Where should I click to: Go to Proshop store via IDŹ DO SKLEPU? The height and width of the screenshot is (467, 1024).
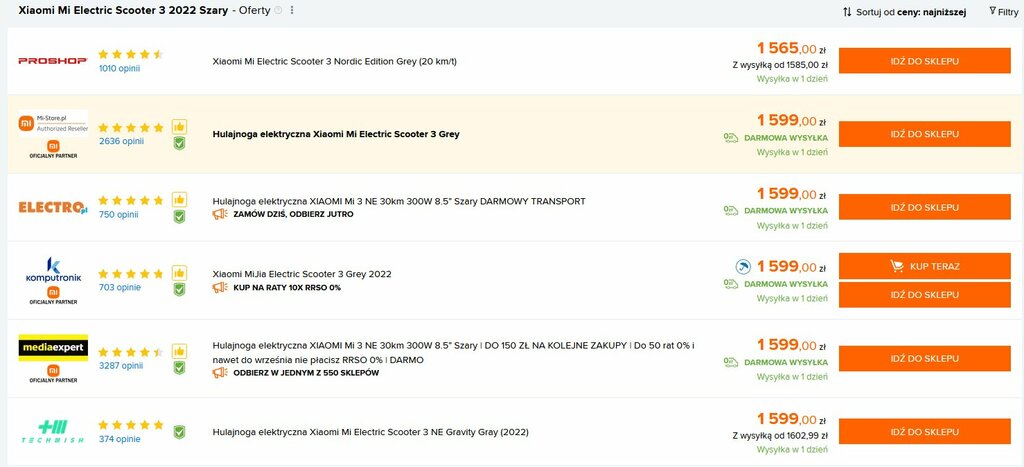pyautogui.click(x=924, y=61)
